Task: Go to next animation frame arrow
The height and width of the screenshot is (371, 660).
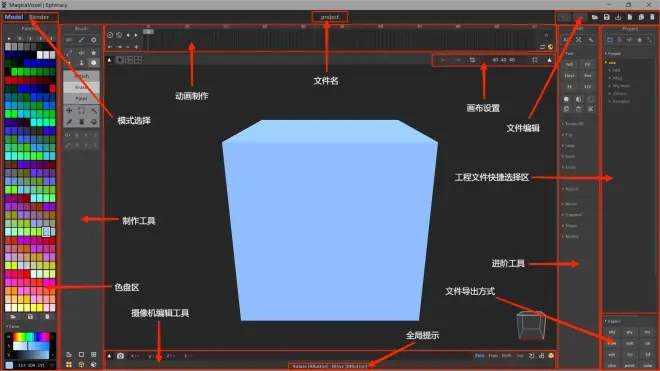Action: coord(136,35)
